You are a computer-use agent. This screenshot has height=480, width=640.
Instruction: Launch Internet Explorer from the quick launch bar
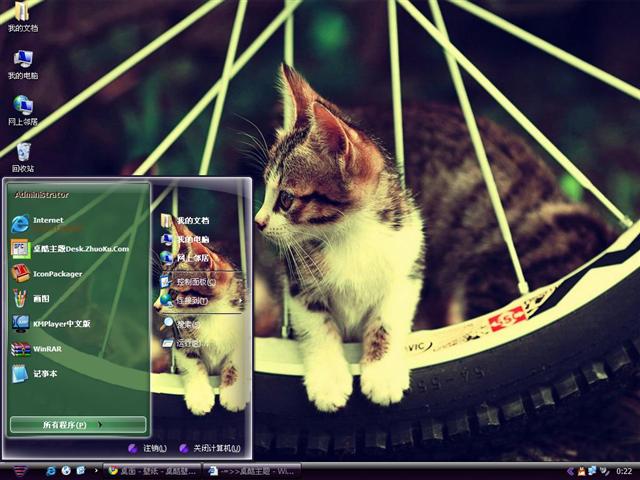click(x=51, y=471)
